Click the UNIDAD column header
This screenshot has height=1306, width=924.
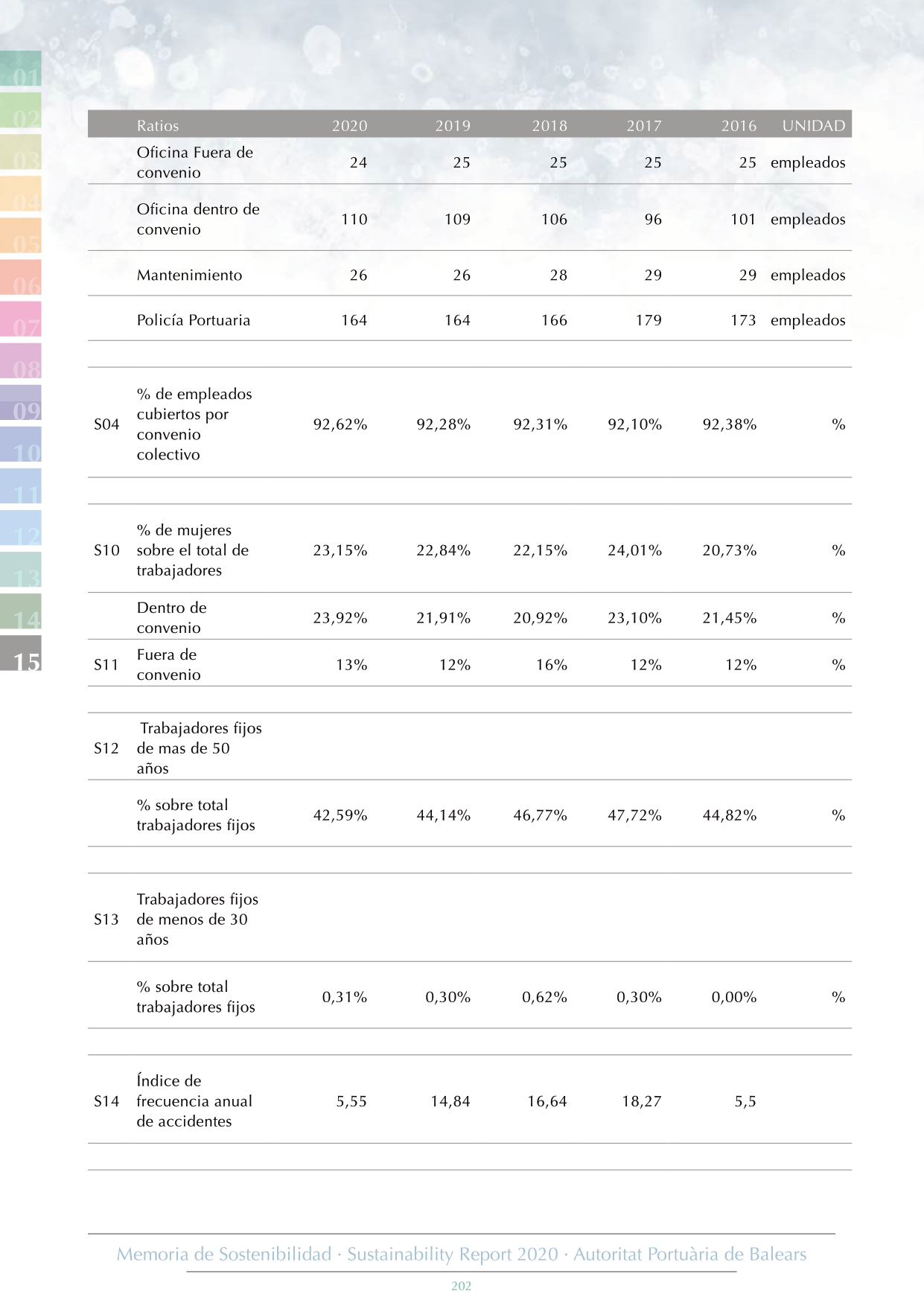[x=813, y=126]
